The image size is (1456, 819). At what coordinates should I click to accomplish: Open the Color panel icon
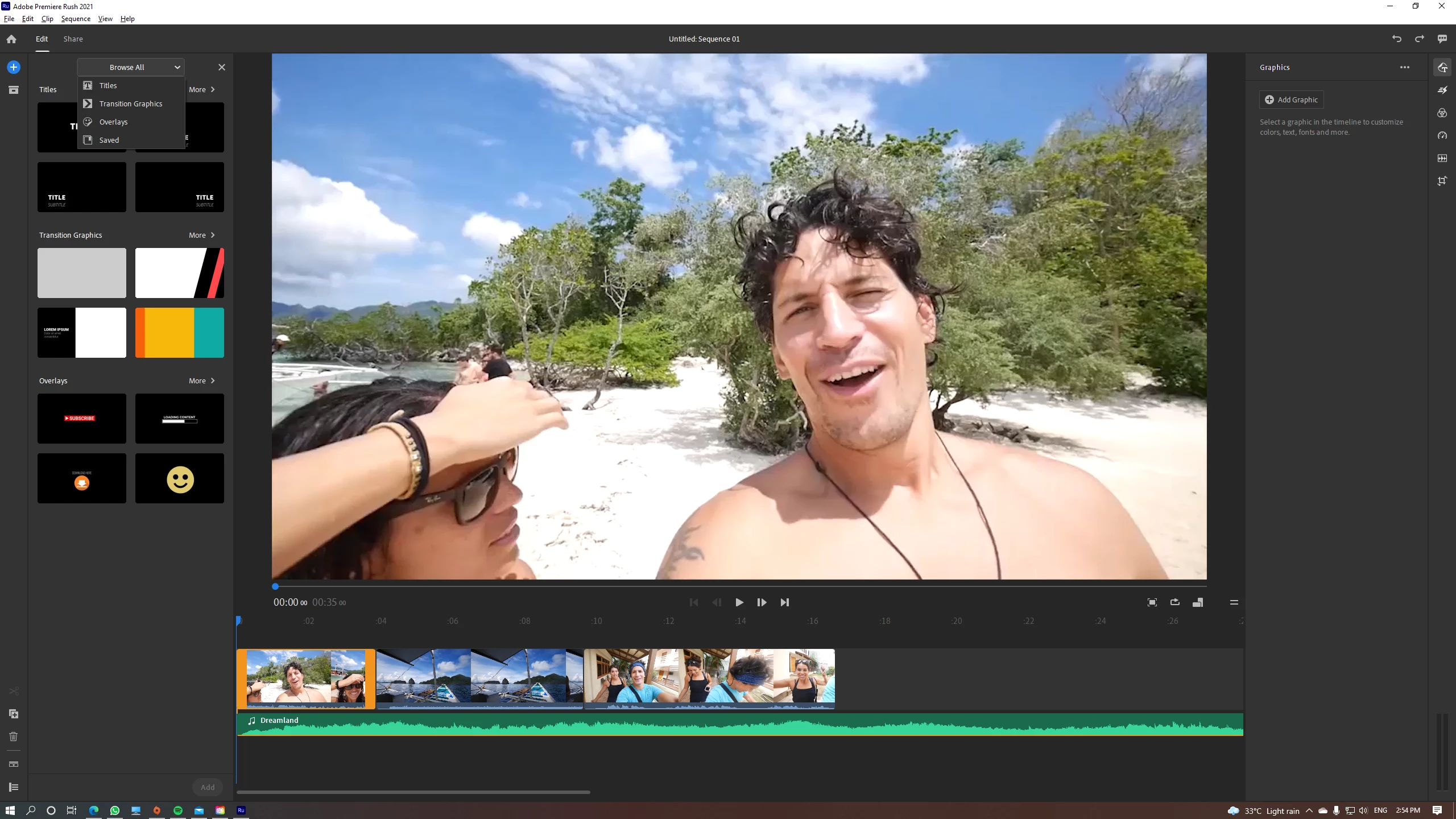[1442, 113]
